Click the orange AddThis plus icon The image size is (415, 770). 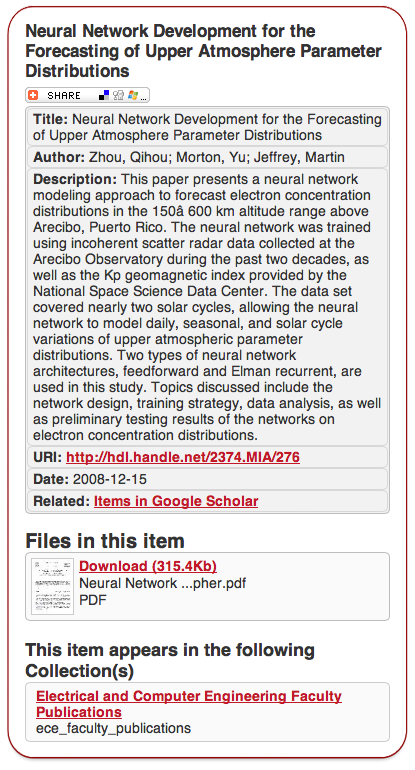click(33, 95)
